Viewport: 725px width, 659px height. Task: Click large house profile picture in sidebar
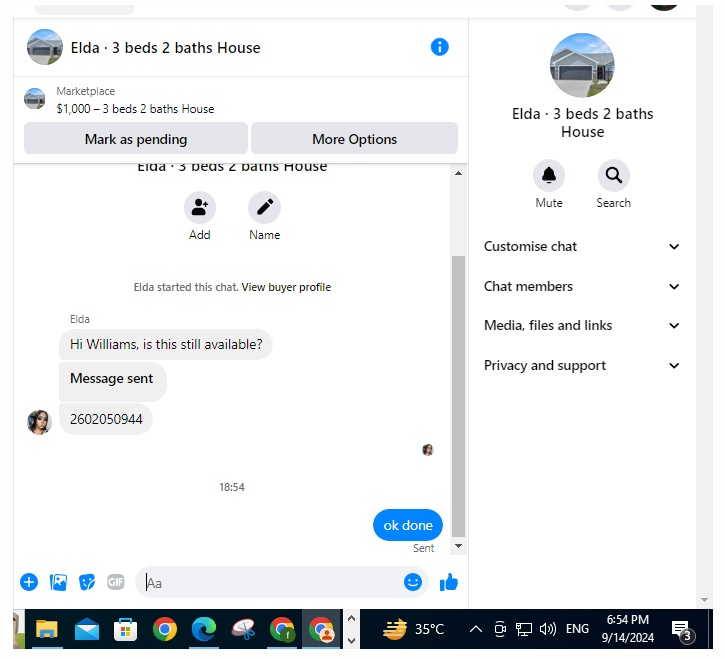click(582, 65)
